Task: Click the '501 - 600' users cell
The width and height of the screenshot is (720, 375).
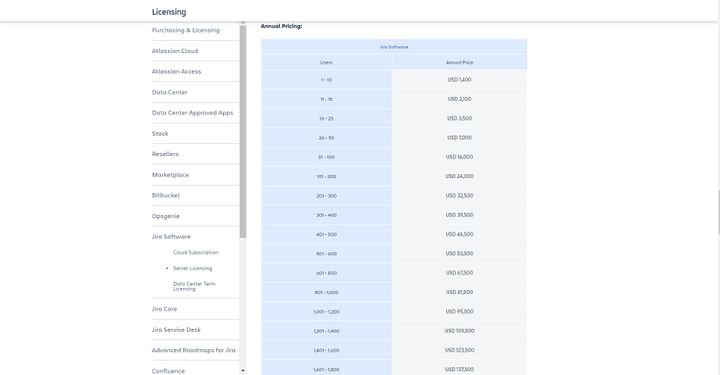Action: pyautogui.click(x=326, y=253)
